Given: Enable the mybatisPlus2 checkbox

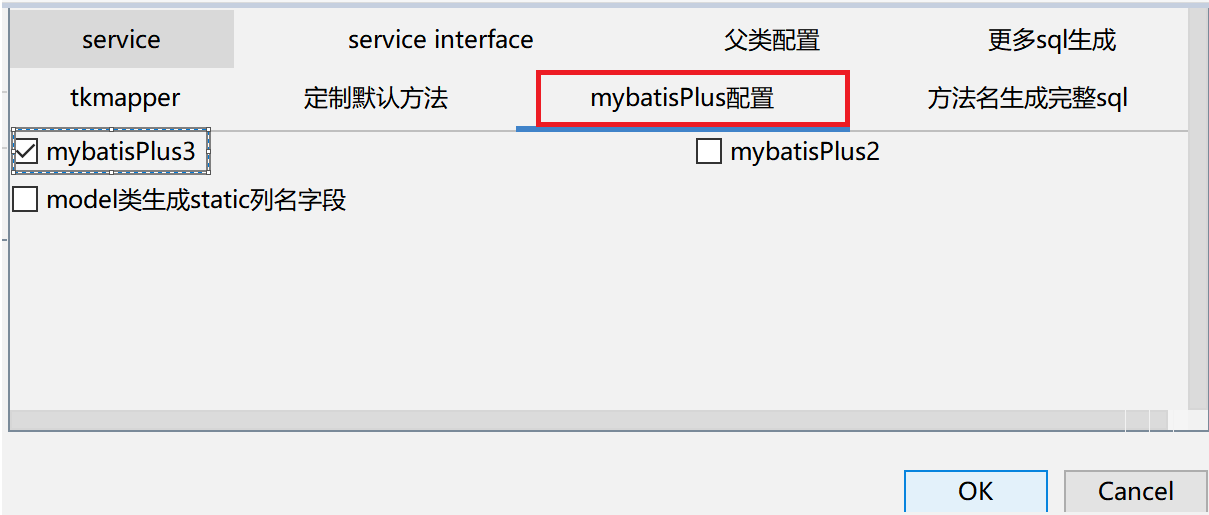Looking at the screenshot, I should (x=709, y=152).
